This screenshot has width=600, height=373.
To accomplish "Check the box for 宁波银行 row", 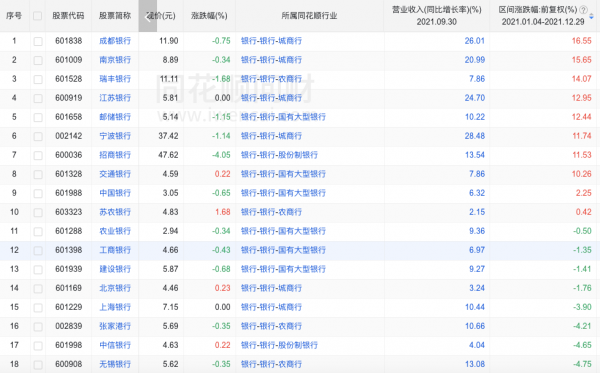I will click(38, 137).
